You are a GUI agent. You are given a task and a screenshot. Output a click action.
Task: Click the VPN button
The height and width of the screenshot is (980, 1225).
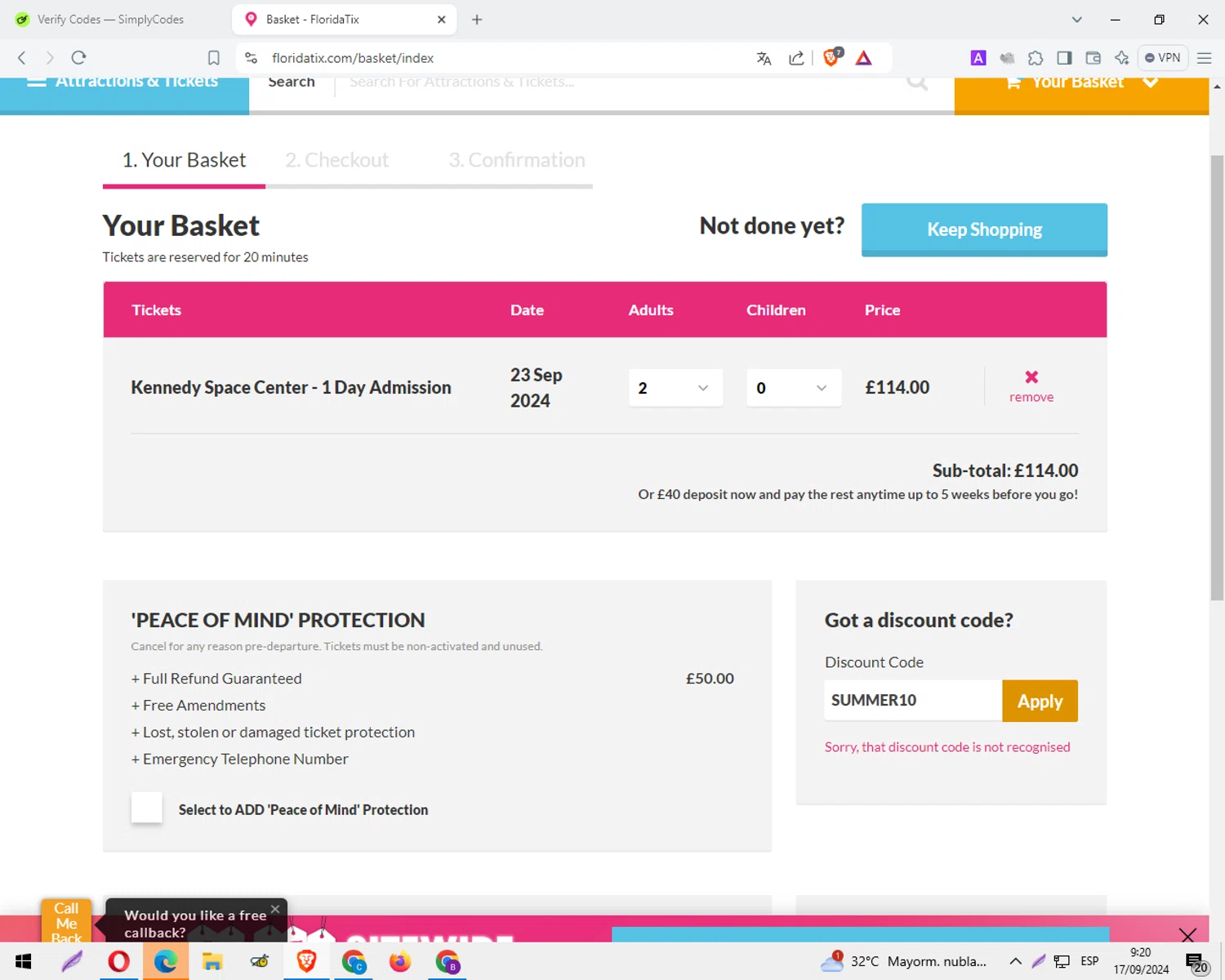[1163, 58]
